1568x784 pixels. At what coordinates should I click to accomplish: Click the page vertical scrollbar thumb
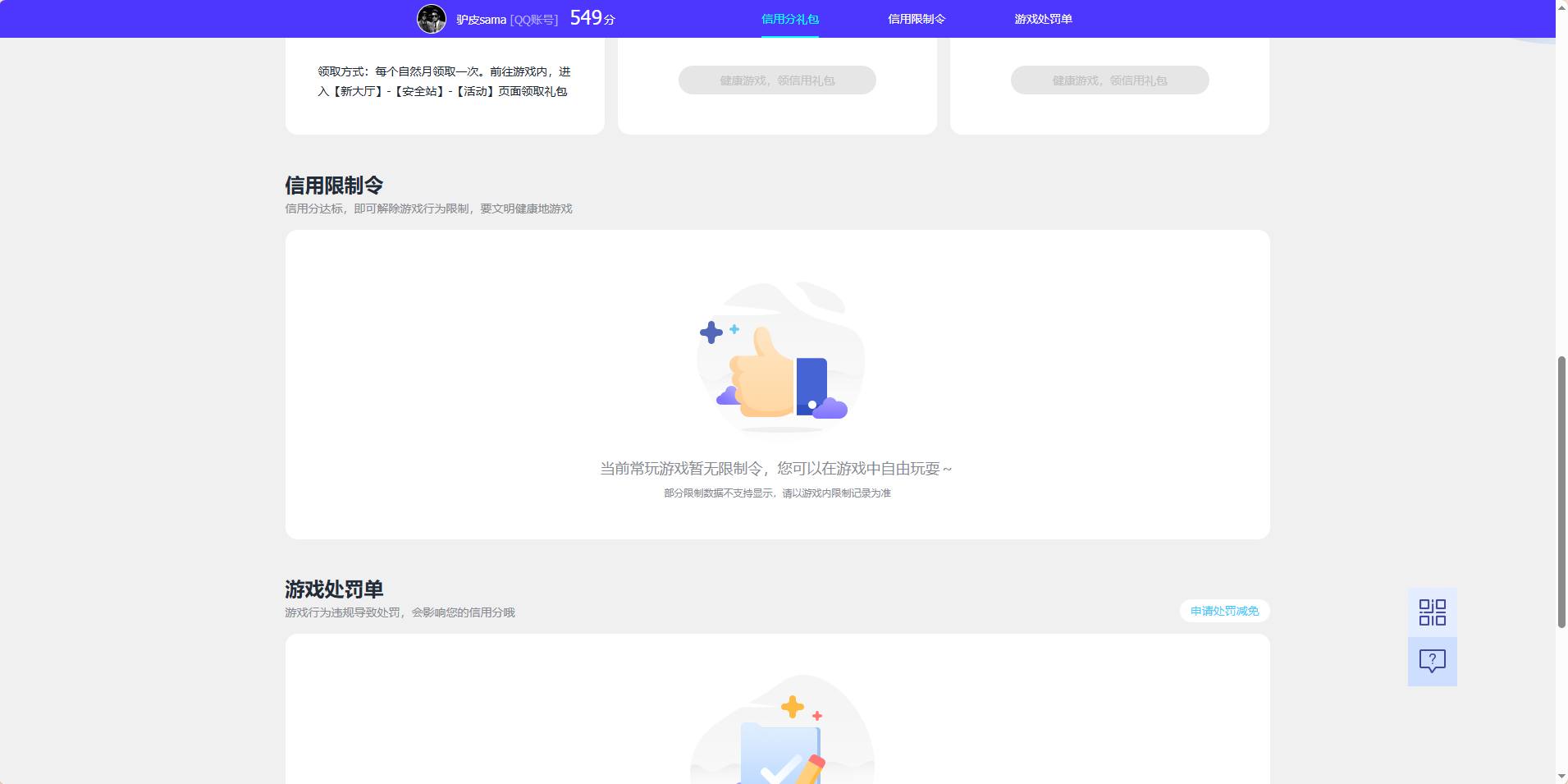click(x=1561, y=492)
